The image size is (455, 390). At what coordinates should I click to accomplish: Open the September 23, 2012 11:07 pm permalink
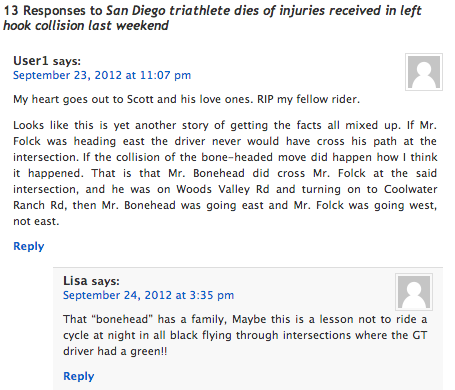pos(102,75)
